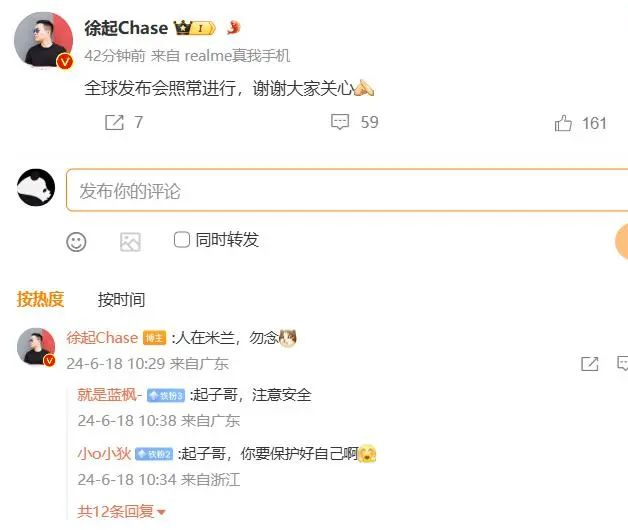This screenshot has width=628, height=530.
Task: Enable the 同时转发 checkbox
Action: (x=181, y=240)
